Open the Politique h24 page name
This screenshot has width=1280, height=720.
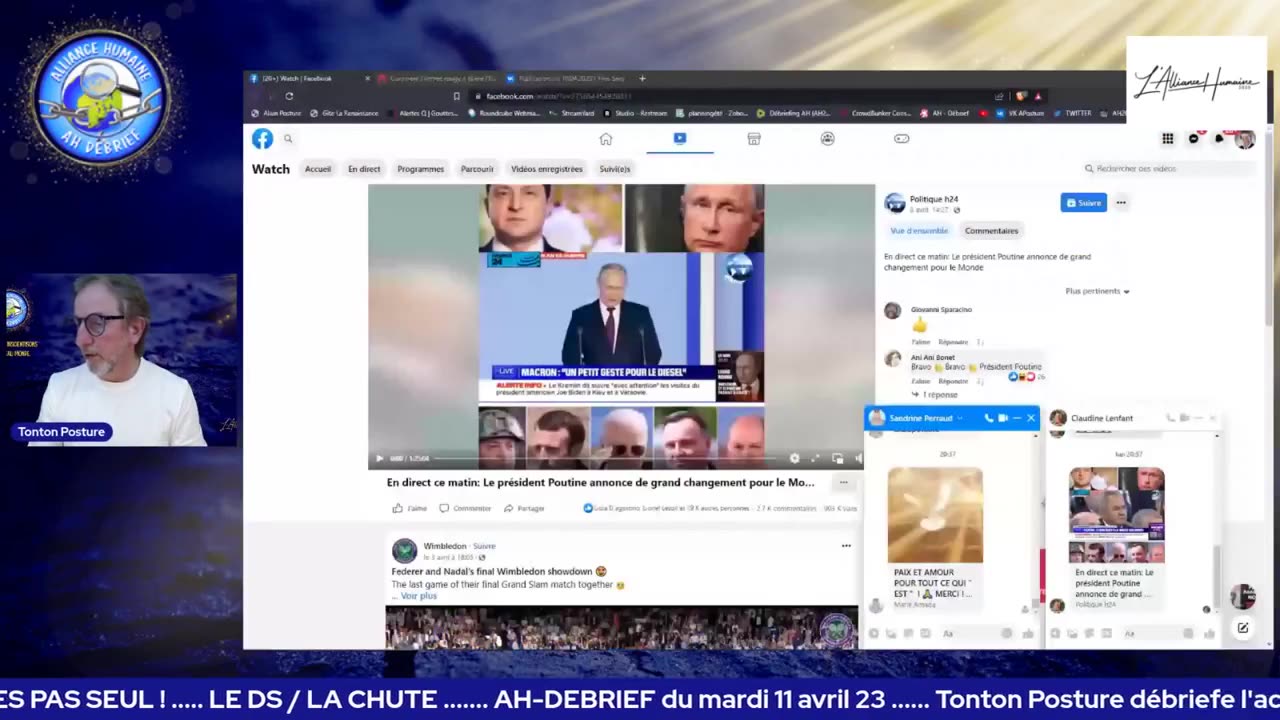[934, 199]
